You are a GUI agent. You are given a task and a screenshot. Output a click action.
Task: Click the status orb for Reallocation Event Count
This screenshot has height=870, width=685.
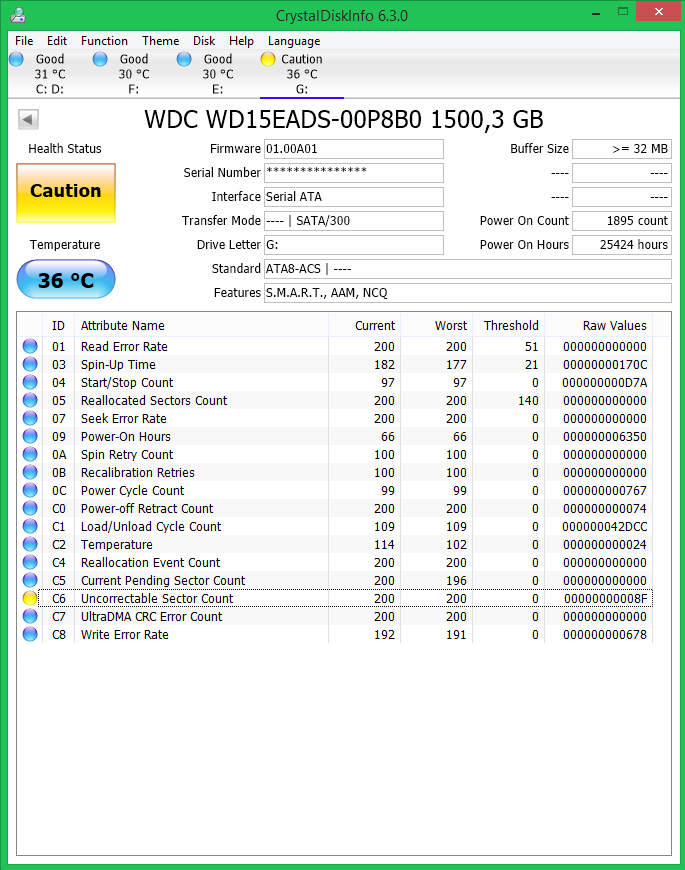[x=30, y=562]
